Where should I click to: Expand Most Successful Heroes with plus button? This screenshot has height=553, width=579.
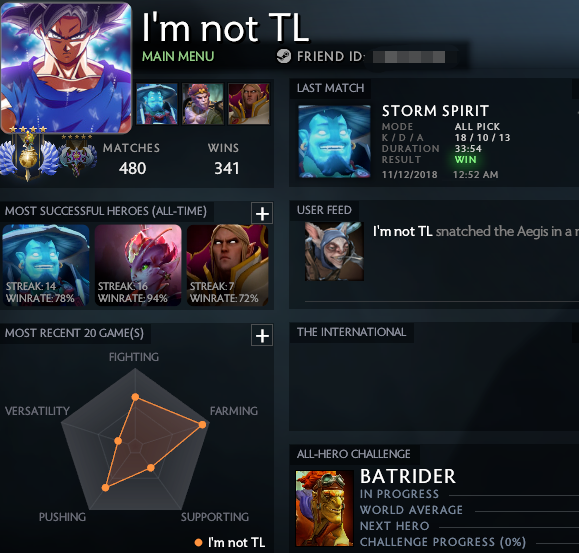click(262, 213)
